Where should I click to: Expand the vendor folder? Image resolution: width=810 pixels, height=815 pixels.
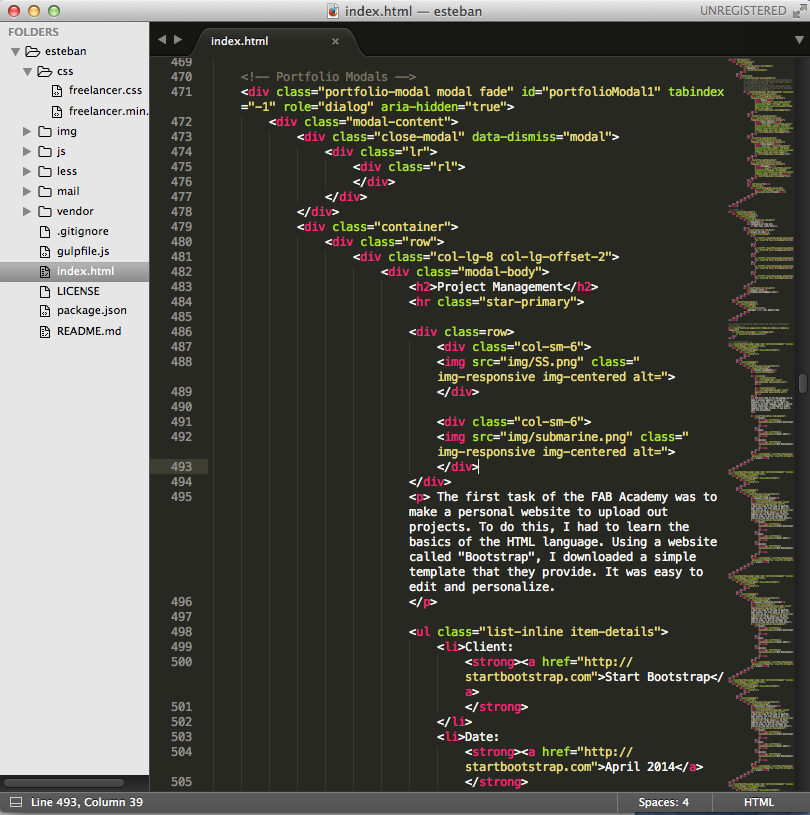click(x=28, y=211)
